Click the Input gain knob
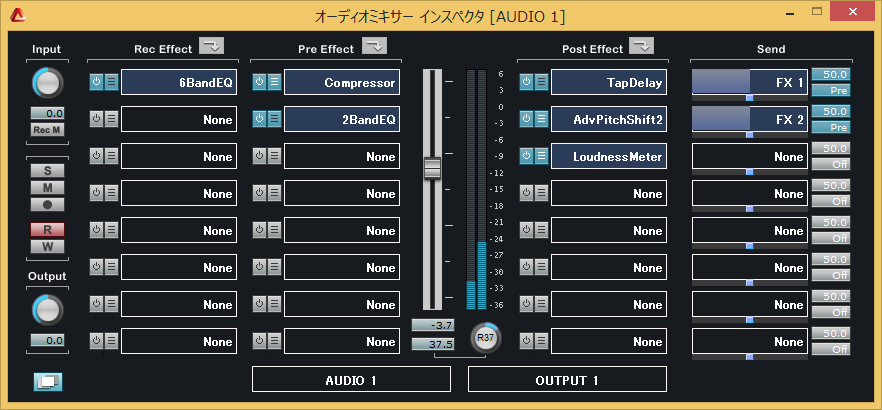 [x=48, y=84]
